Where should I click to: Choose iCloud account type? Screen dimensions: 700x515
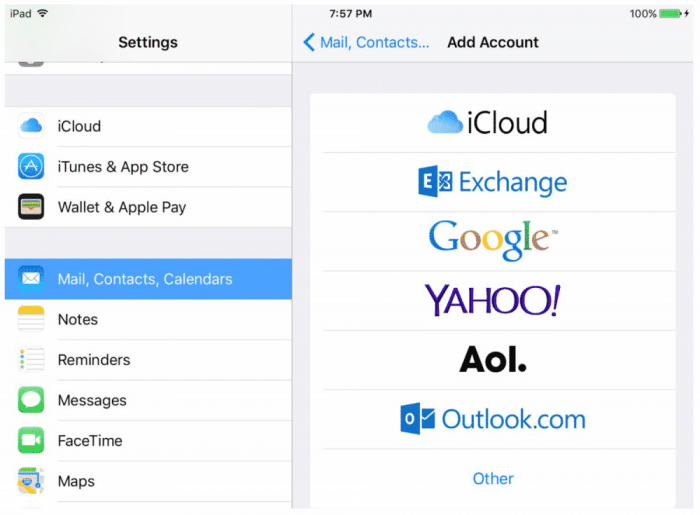[493, 123]
